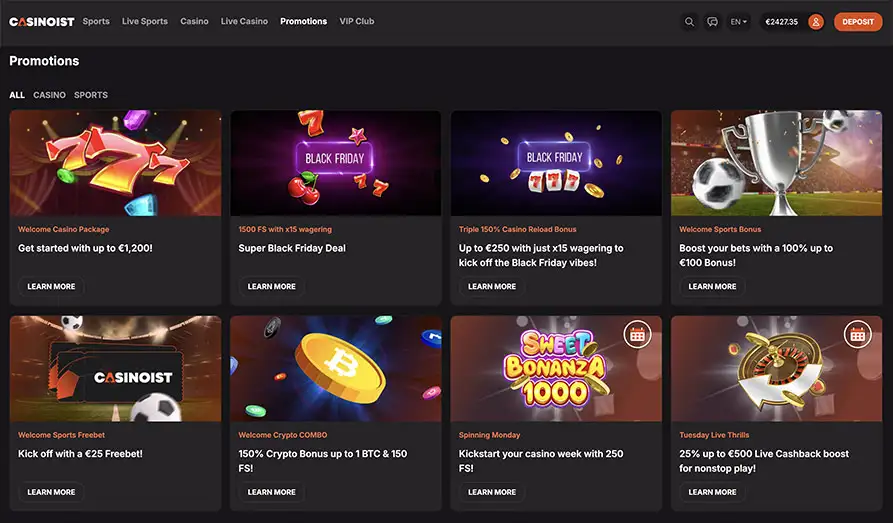Screen dimensions: 893x523
Task: Learn more about Welcome Sports Bonus
Action: click(x=712, y=287)
